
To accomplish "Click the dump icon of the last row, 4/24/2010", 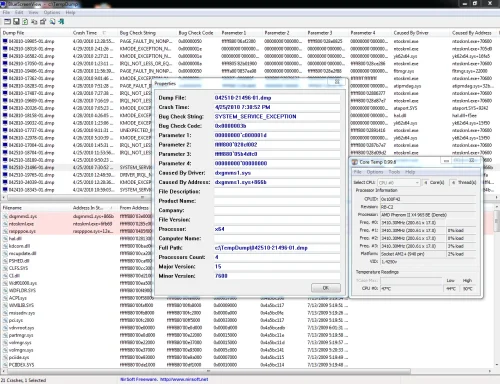I will [5, 190].
